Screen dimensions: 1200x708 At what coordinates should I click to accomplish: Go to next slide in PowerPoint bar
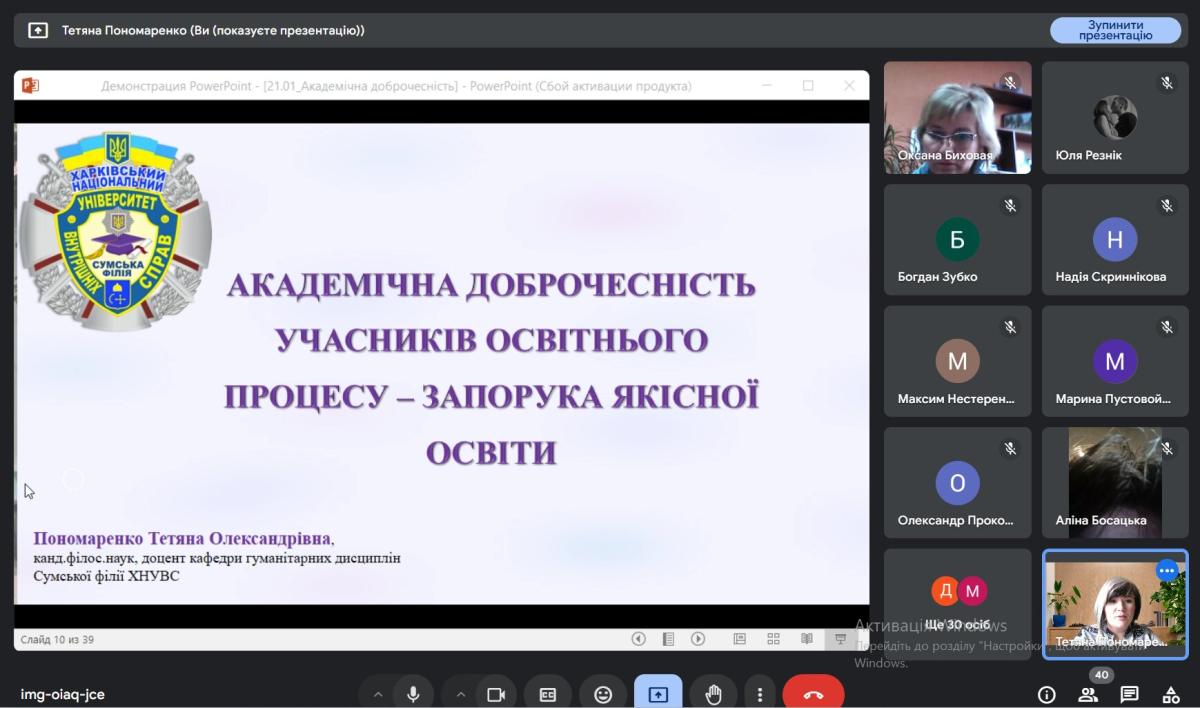[x=698, y=639]
